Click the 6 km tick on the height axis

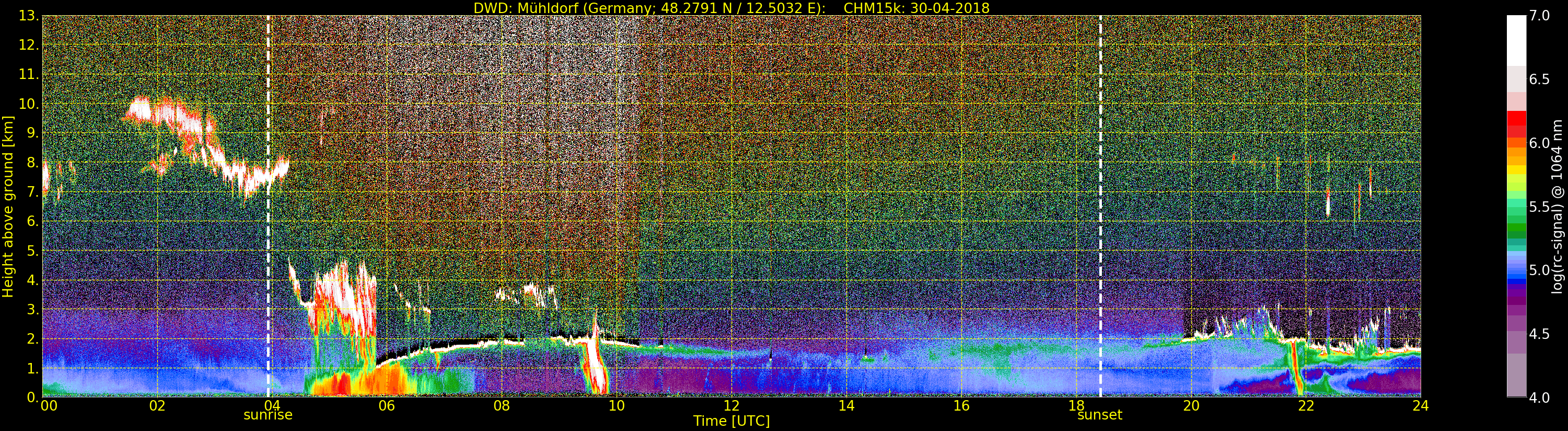pos(32,221)
